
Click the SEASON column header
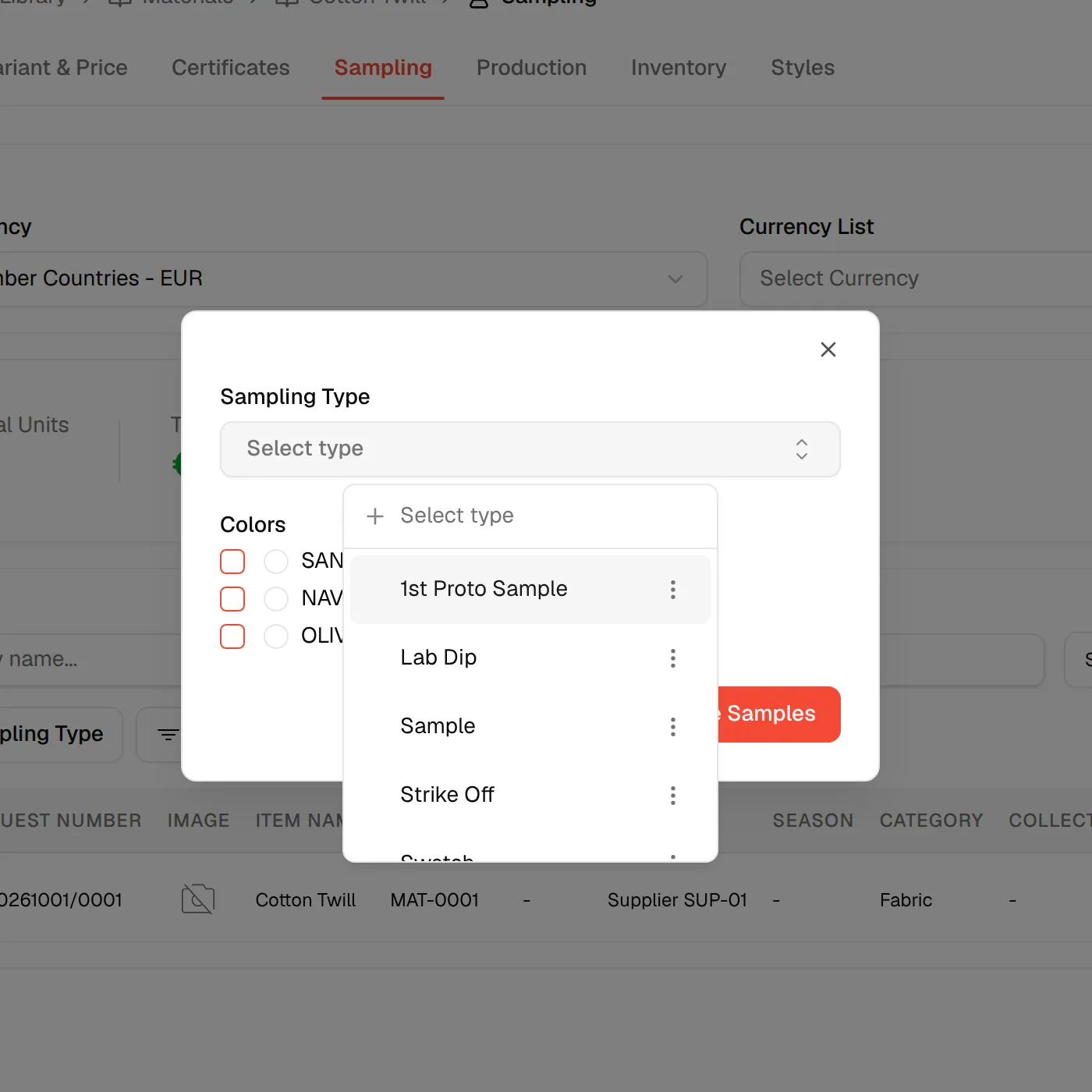click(x=813, y=821)
